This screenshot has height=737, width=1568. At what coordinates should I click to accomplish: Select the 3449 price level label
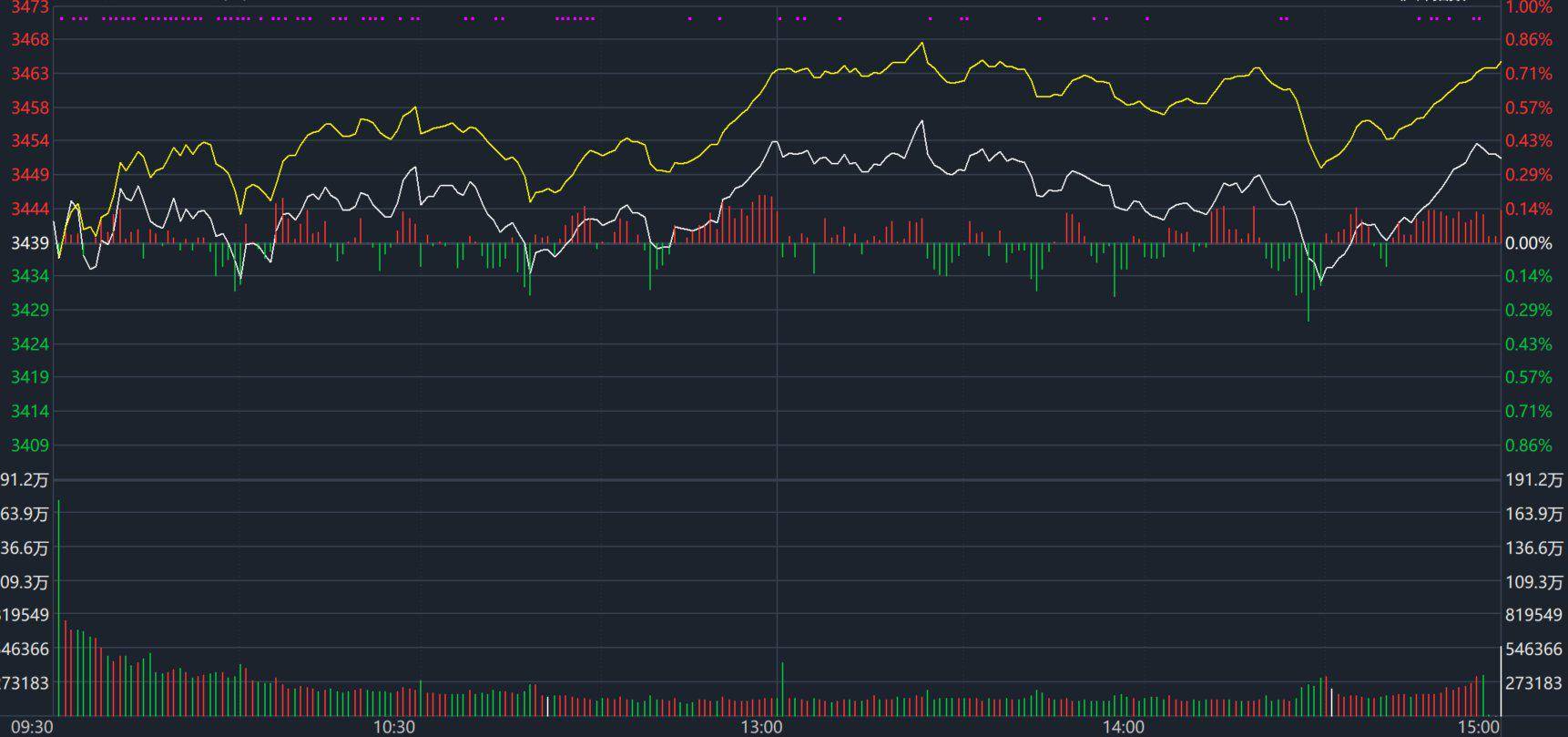[x=30, y=175]
